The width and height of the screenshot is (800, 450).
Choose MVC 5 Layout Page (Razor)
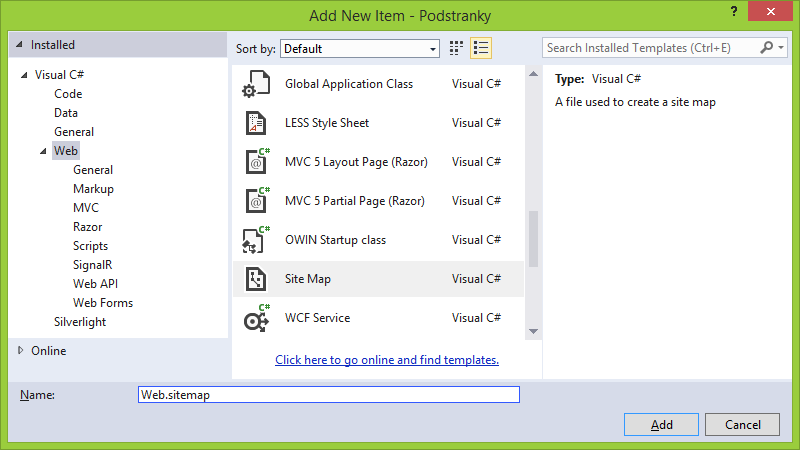[378, 162]
